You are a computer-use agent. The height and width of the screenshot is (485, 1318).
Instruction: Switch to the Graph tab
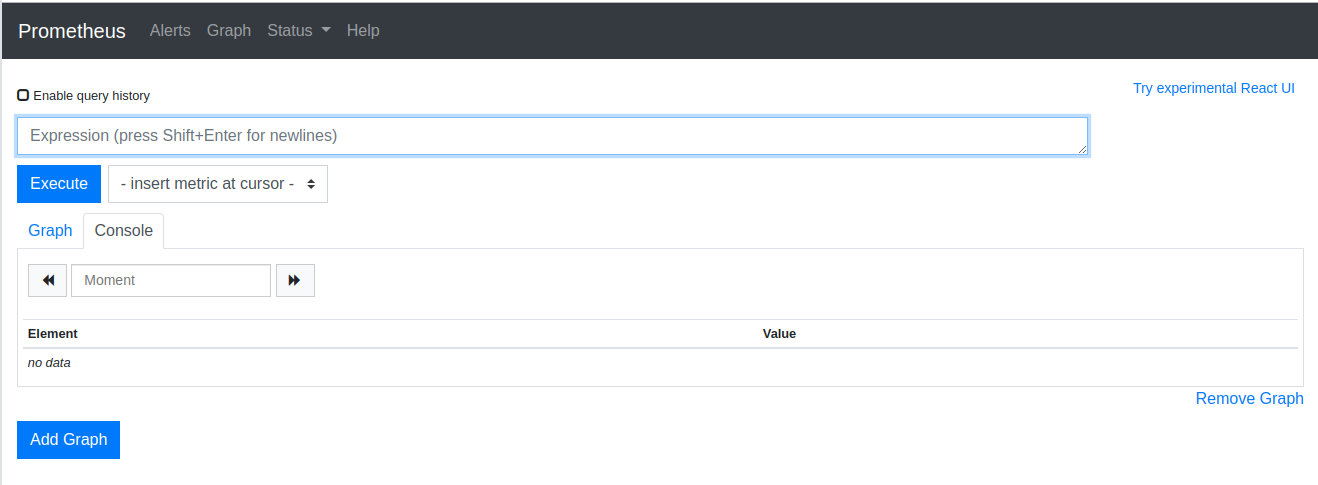pyautogui.click(x=50, y=230)
